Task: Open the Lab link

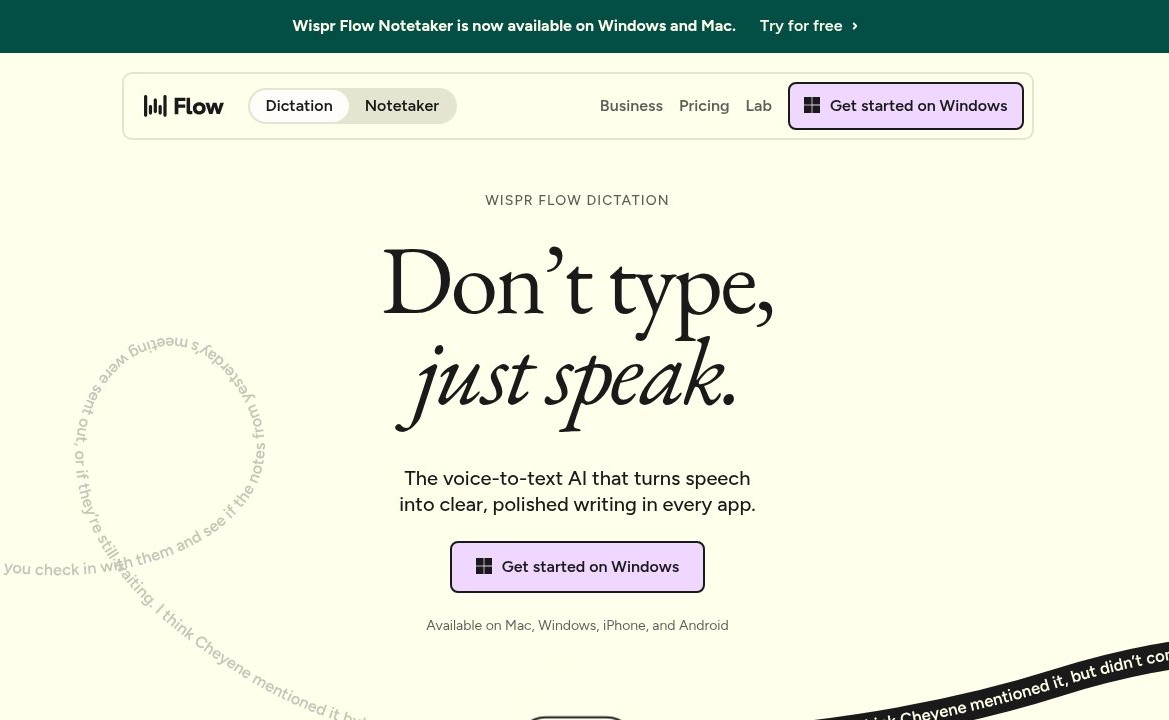Action: pyautogui.click(x=758, y=106)
